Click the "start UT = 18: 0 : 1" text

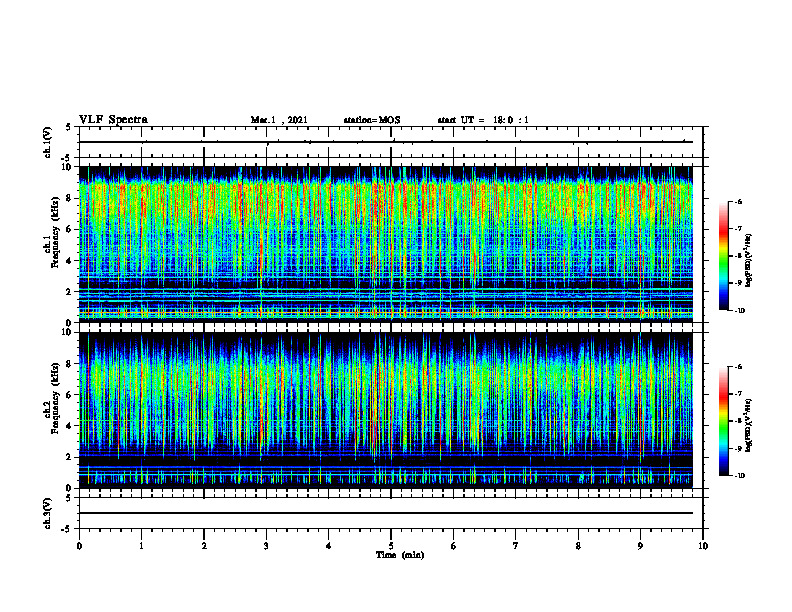pos(483,120)
